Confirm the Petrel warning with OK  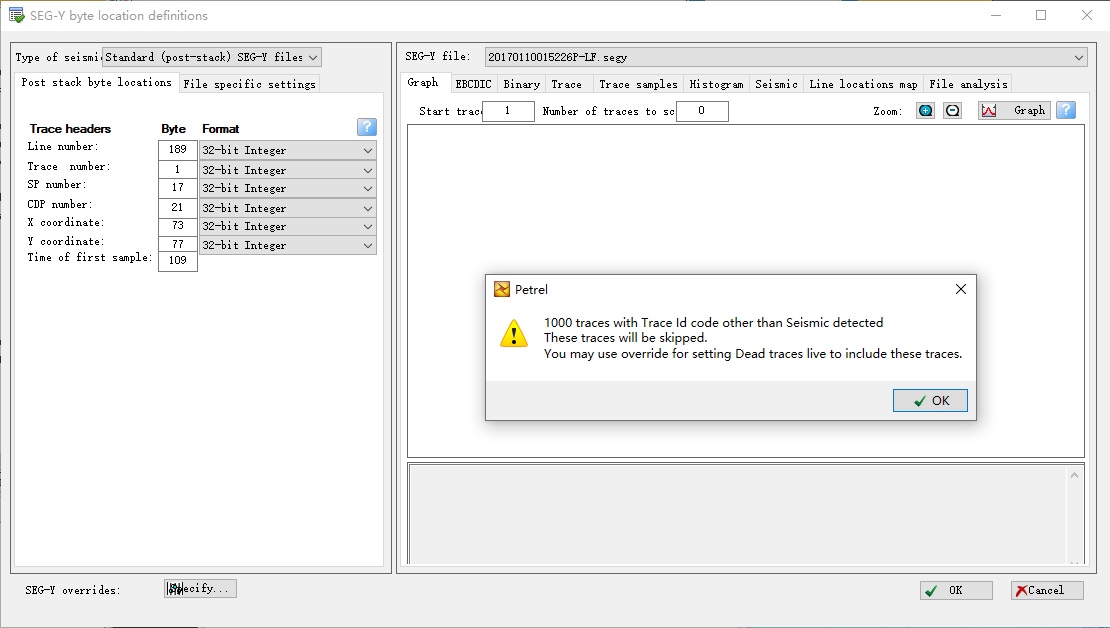coord(930,401)
